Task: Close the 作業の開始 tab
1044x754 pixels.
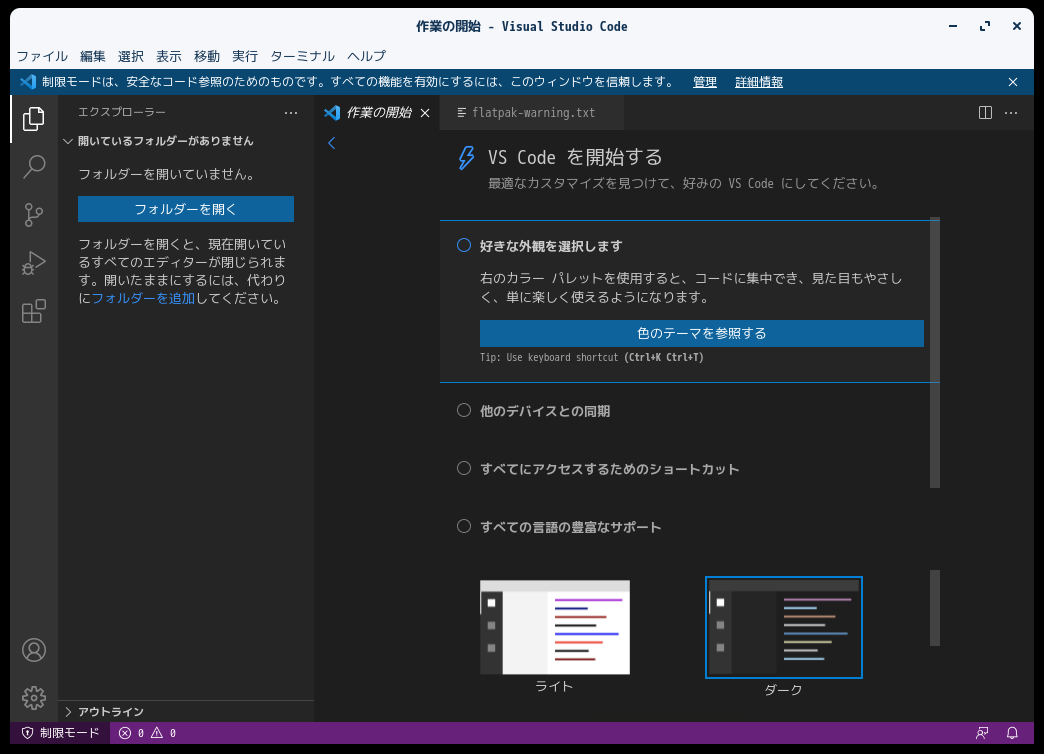Action: pyautogui.click(x=425, y=113)
